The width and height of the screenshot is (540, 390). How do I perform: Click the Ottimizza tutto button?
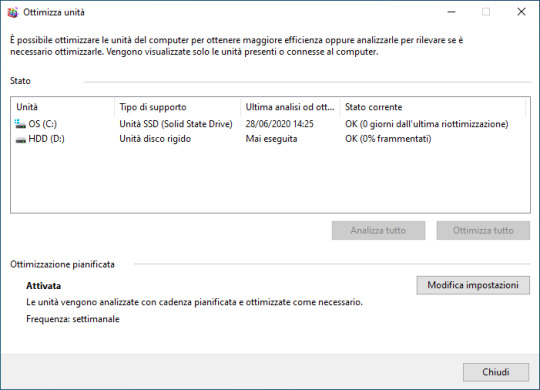(483, 230)
